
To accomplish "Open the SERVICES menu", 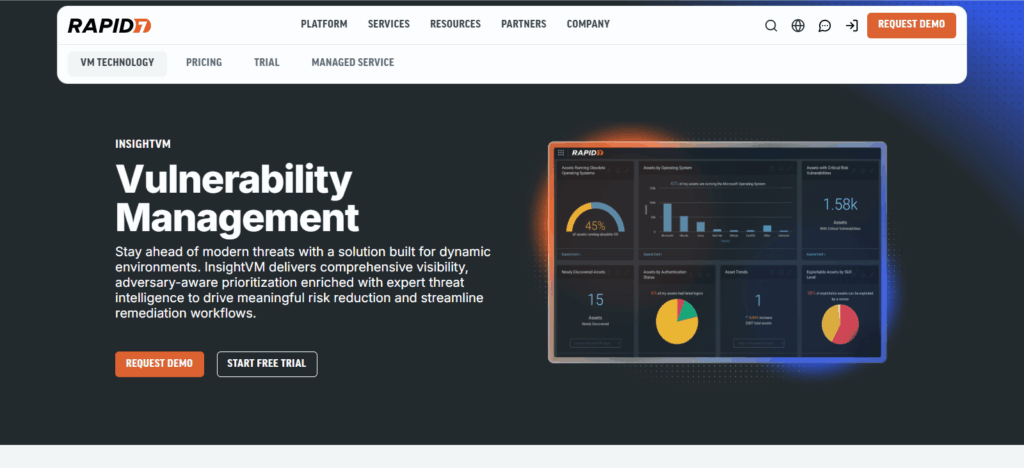I will point(389,24).
